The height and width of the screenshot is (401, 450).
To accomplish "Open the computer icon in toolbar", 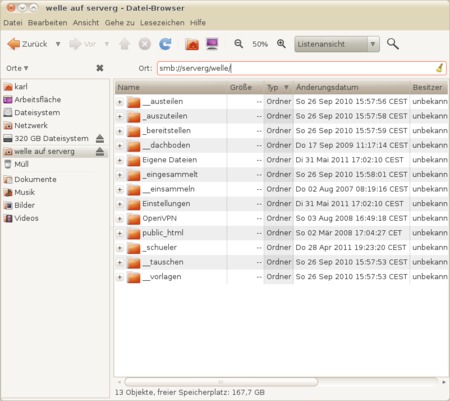I will (212, 44).
